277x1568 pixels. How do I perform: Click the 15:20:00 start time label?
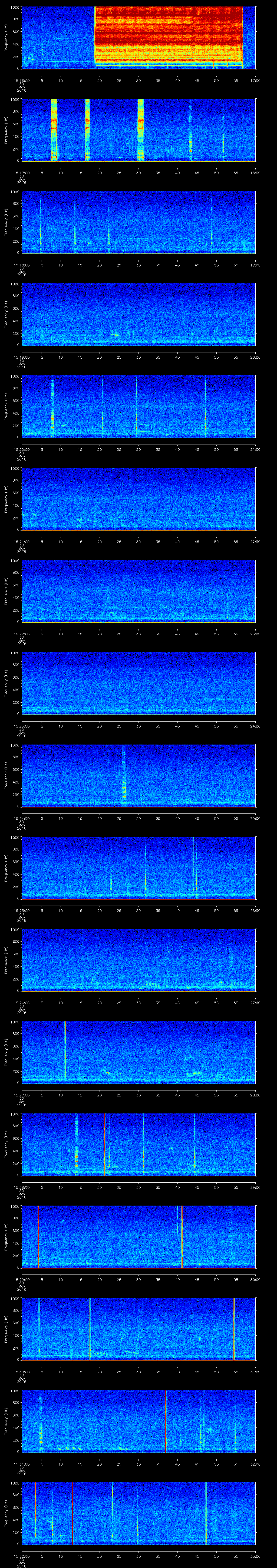point(21,449)
